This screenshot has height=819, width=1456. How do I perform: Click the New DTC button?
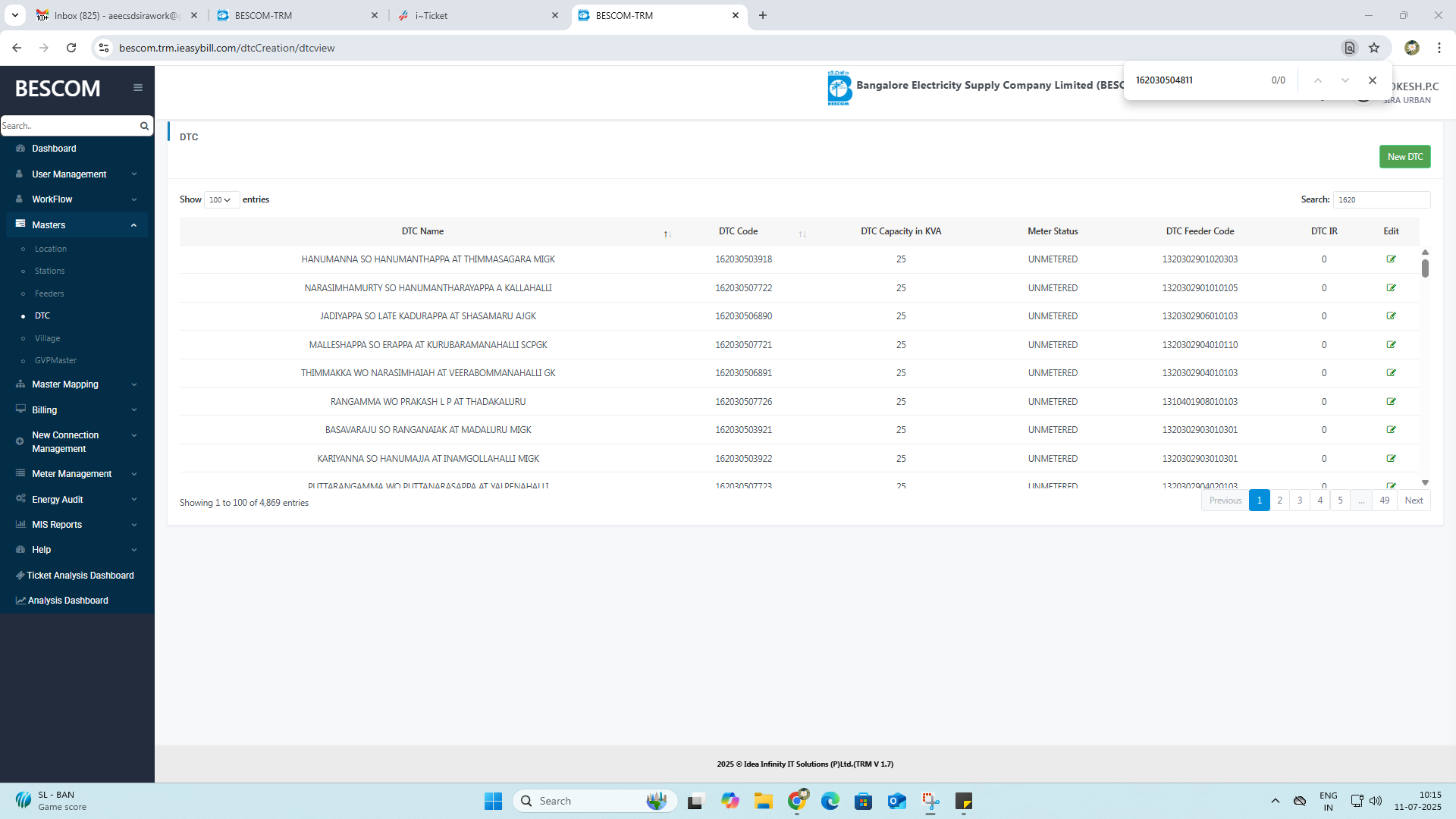pyautogui.click(x=1404, y=157)
